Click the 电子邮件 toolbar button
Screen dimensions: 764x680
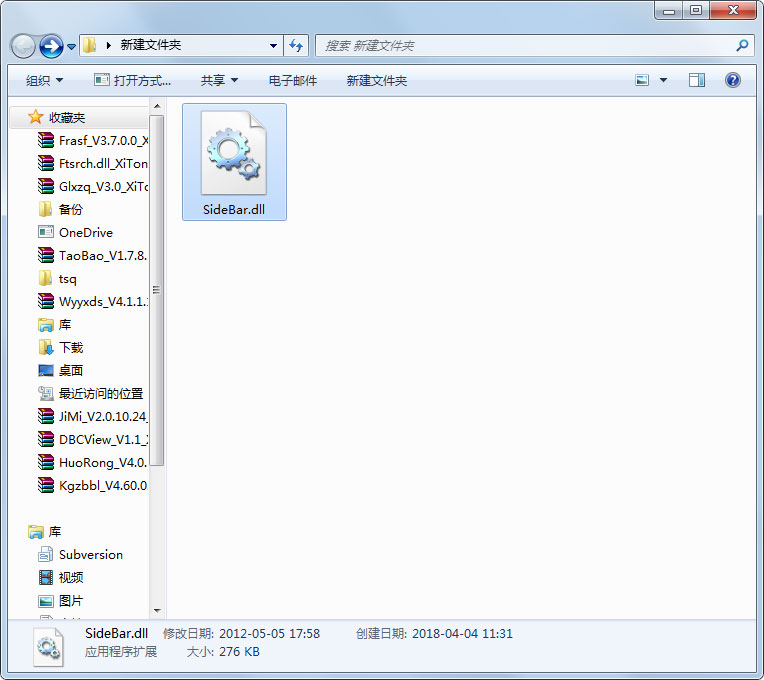click(x=293, y=80)
